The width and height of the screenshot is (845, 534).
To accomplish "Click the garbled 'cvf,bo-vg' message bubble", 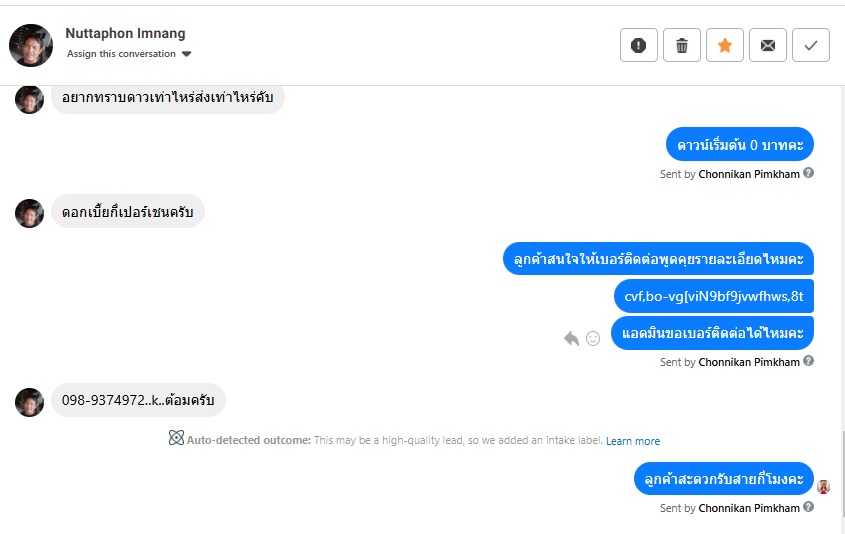I will click(x=713, y=296).
